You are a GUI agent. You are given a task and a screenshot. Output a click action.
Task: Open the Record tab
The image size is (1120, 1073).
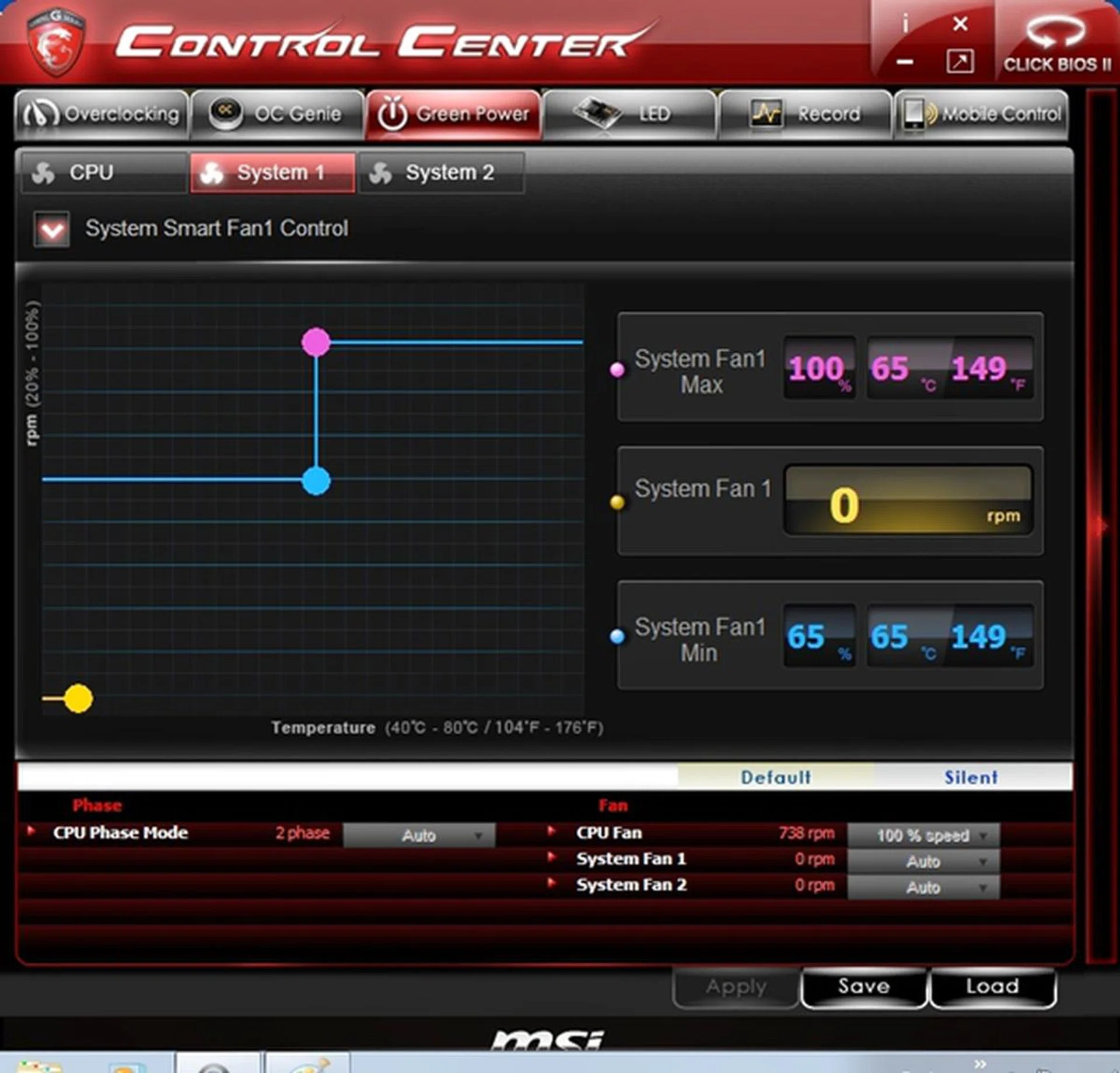pyautogui.click(x=806, y=114)
